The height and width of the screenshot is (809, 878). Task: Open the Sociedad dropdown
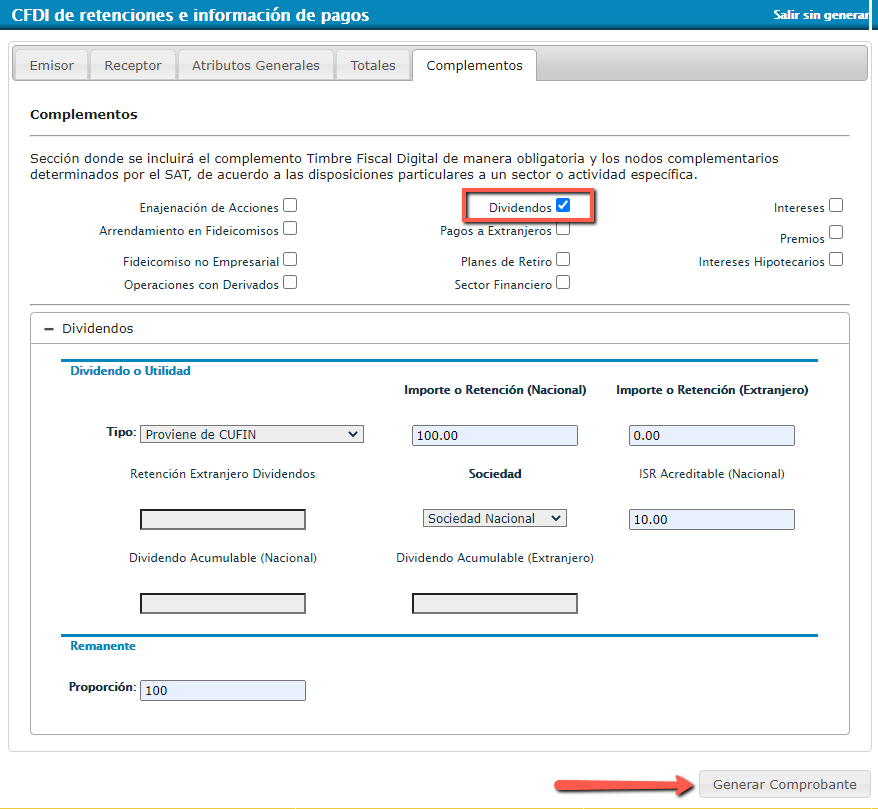pos(494,518)
